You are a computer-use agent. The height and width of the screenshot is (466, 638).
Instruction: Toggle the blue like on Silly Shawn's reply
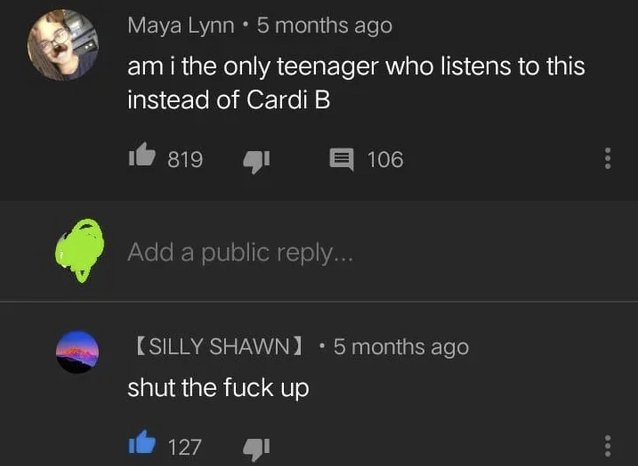pos(142,442)
